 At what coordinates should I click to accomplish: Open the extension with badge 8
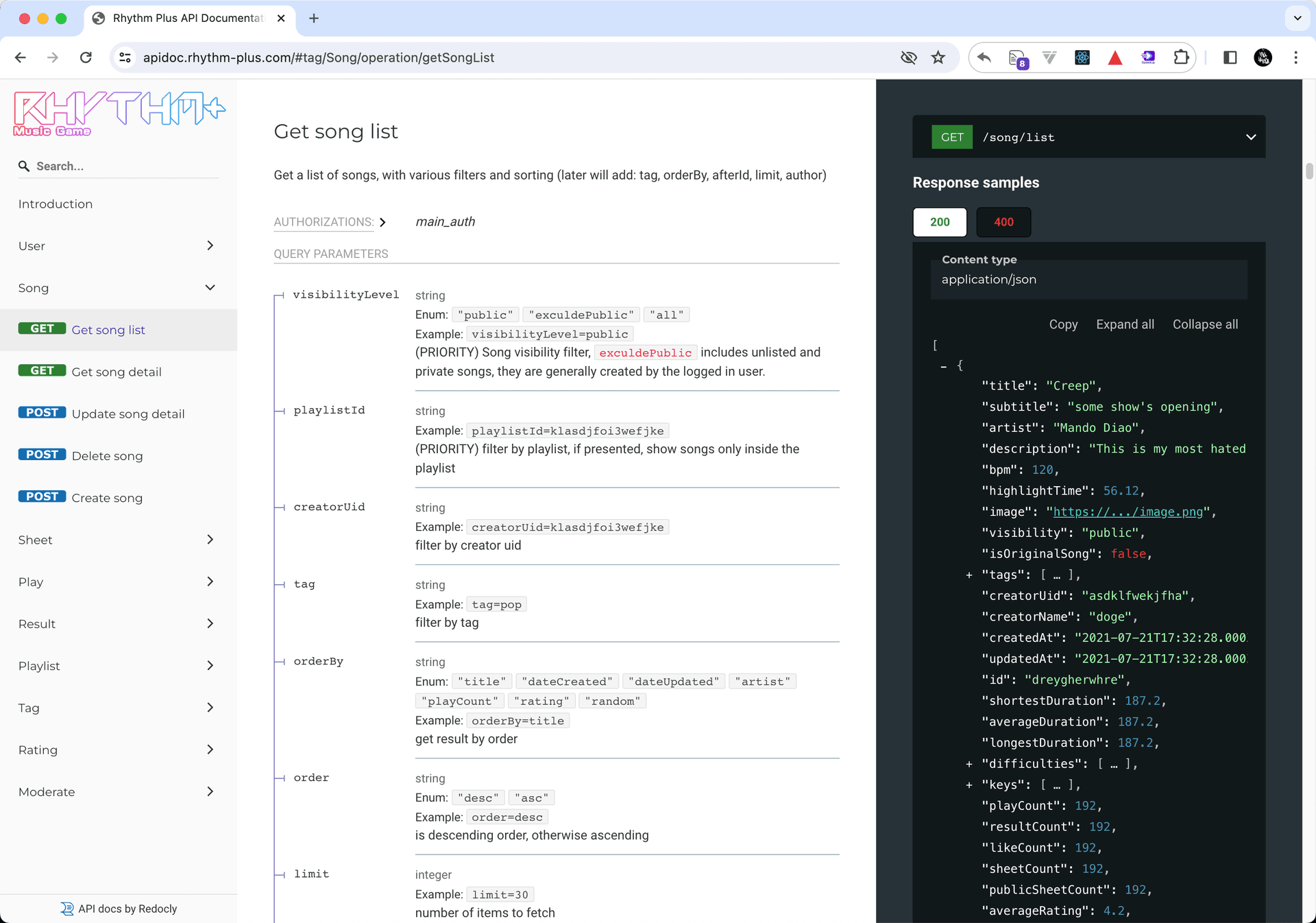pos(1018,58)
